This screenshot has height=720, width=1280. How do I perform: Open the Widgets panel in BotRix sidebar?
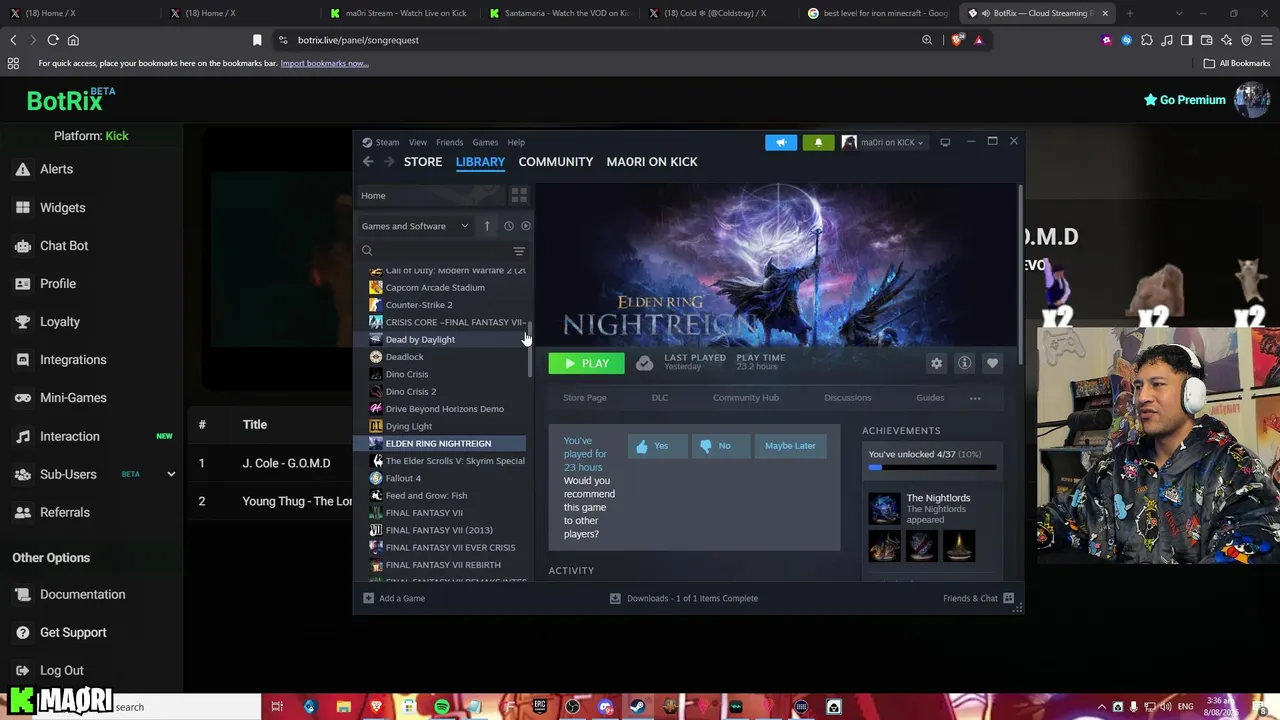click(62, 207)
